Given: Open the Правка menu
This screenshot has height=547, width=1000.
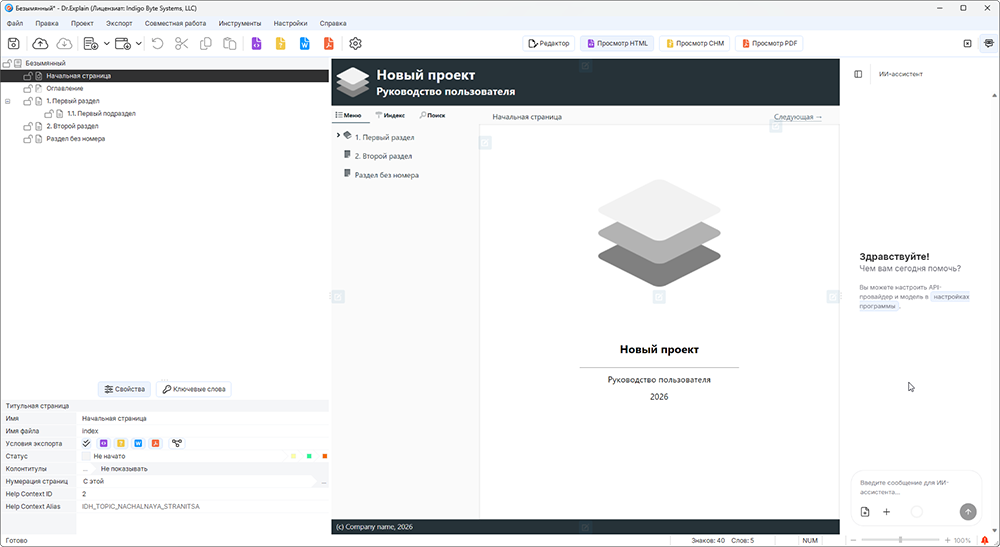Looking at the screenshot, I should pyautogui.click(x=47, y=23).
